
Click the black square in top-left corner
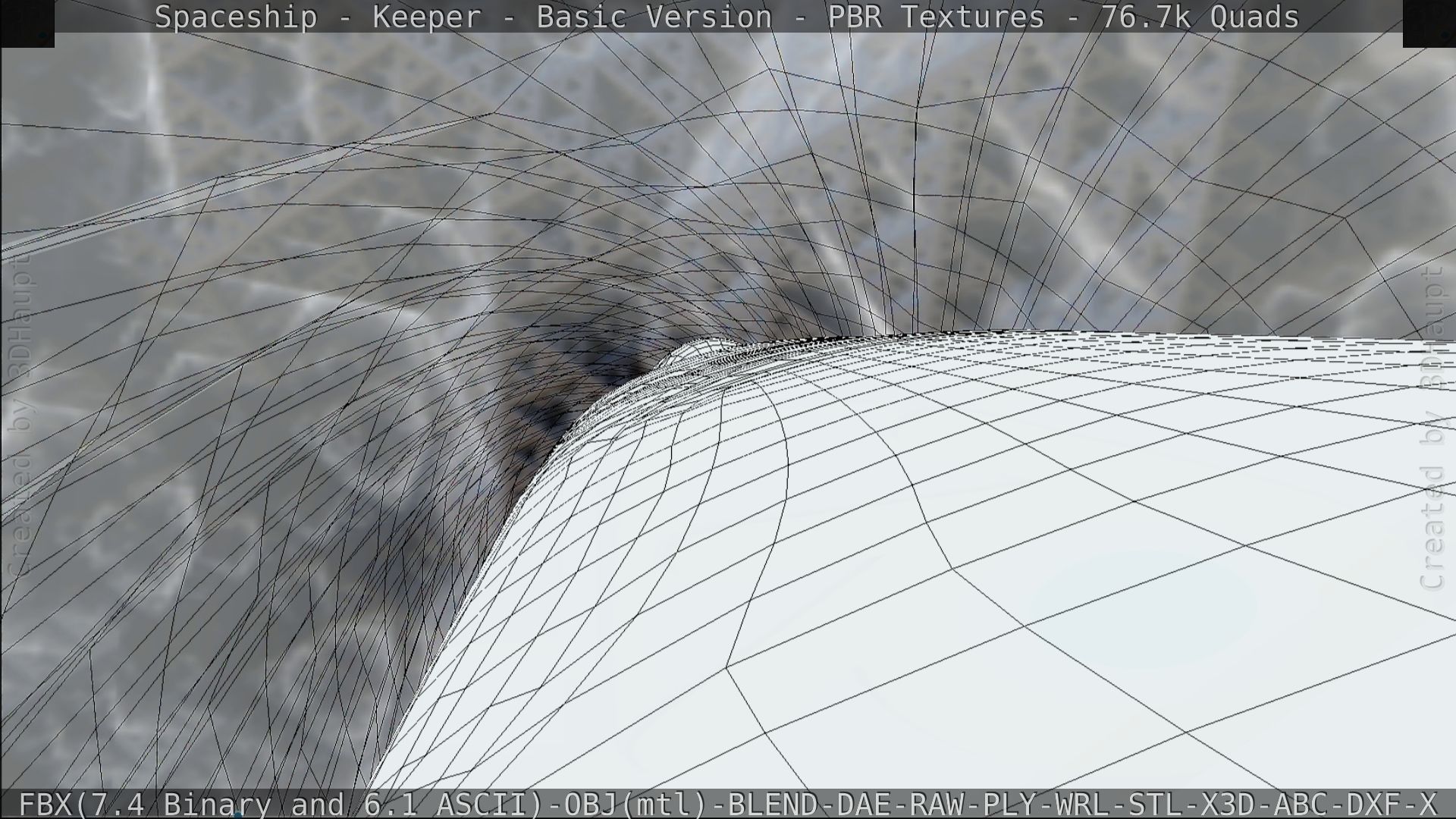pyautogui.click(x=27, y=23)
